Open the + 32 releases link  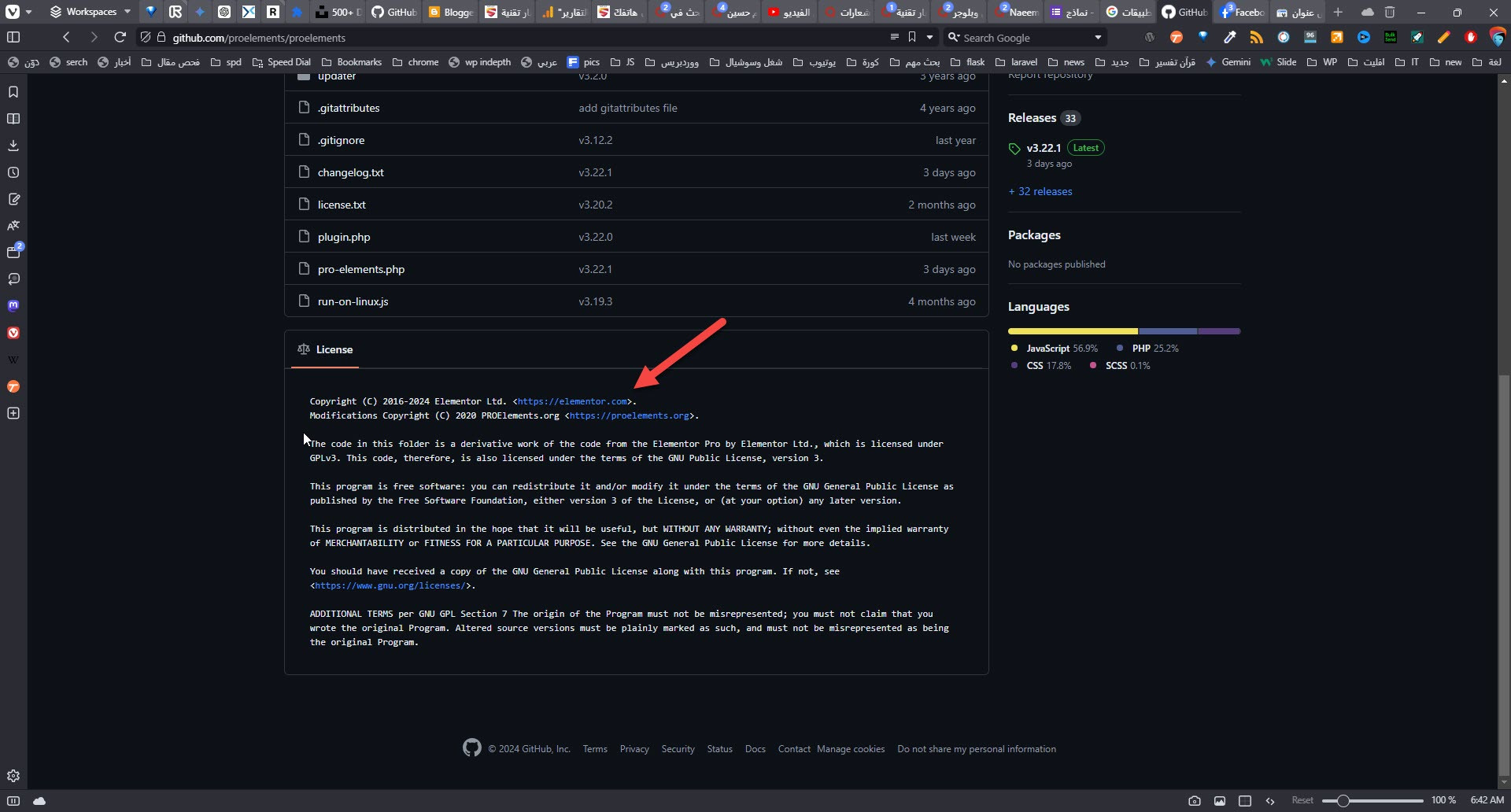tap(1040, 191)
